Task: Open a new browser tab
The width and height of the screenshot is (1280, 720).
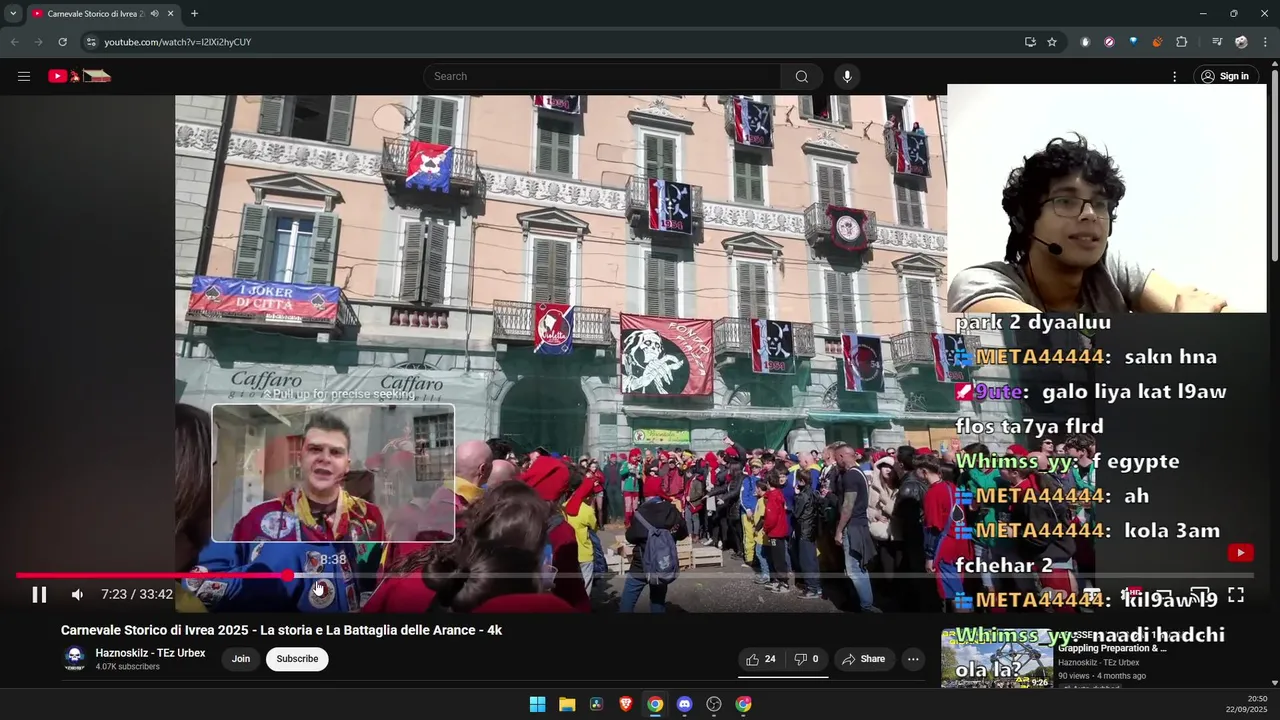Action: (x=194, y=14)
